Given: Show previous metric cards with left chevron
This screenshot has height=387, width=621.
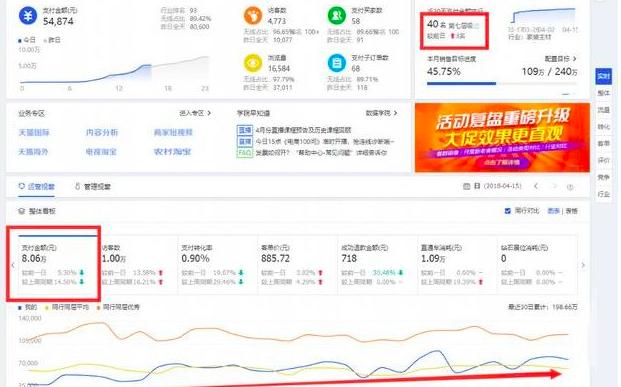Looking at the screenshot, I should click(13, 265).
